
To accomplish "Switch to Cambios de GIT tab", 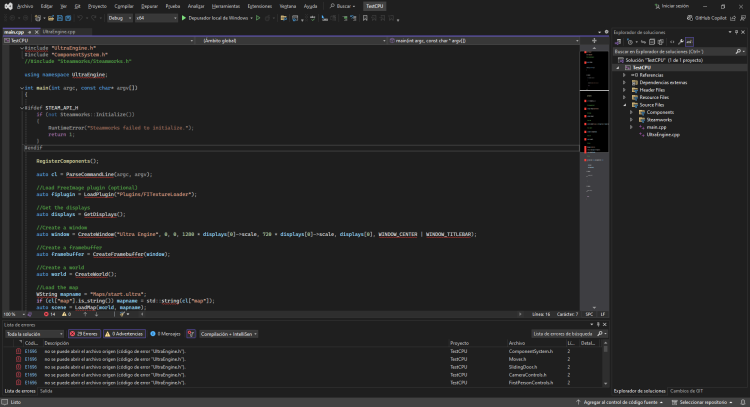I will pyautogui.click(x=686, y=391).
